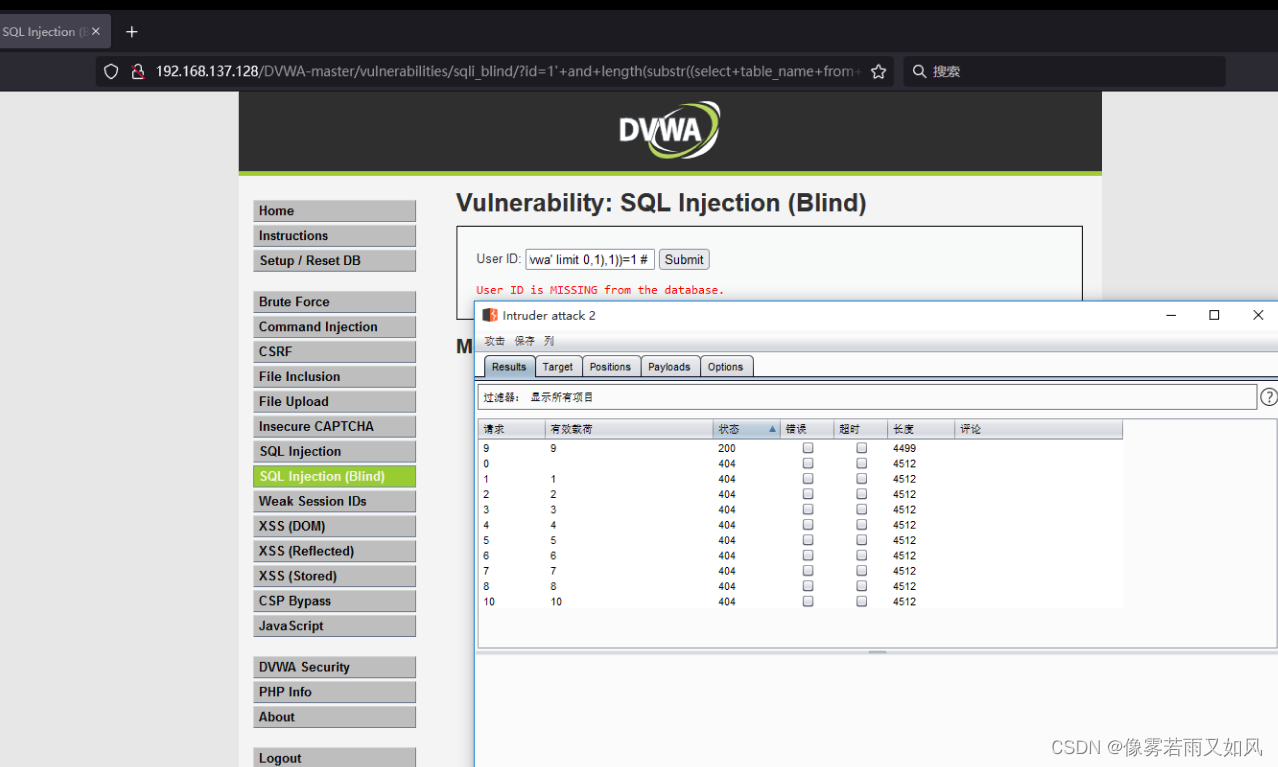1278x767 pixels.
Task: Open the attack (攻击) menu
Action: [x=494, y=340]
